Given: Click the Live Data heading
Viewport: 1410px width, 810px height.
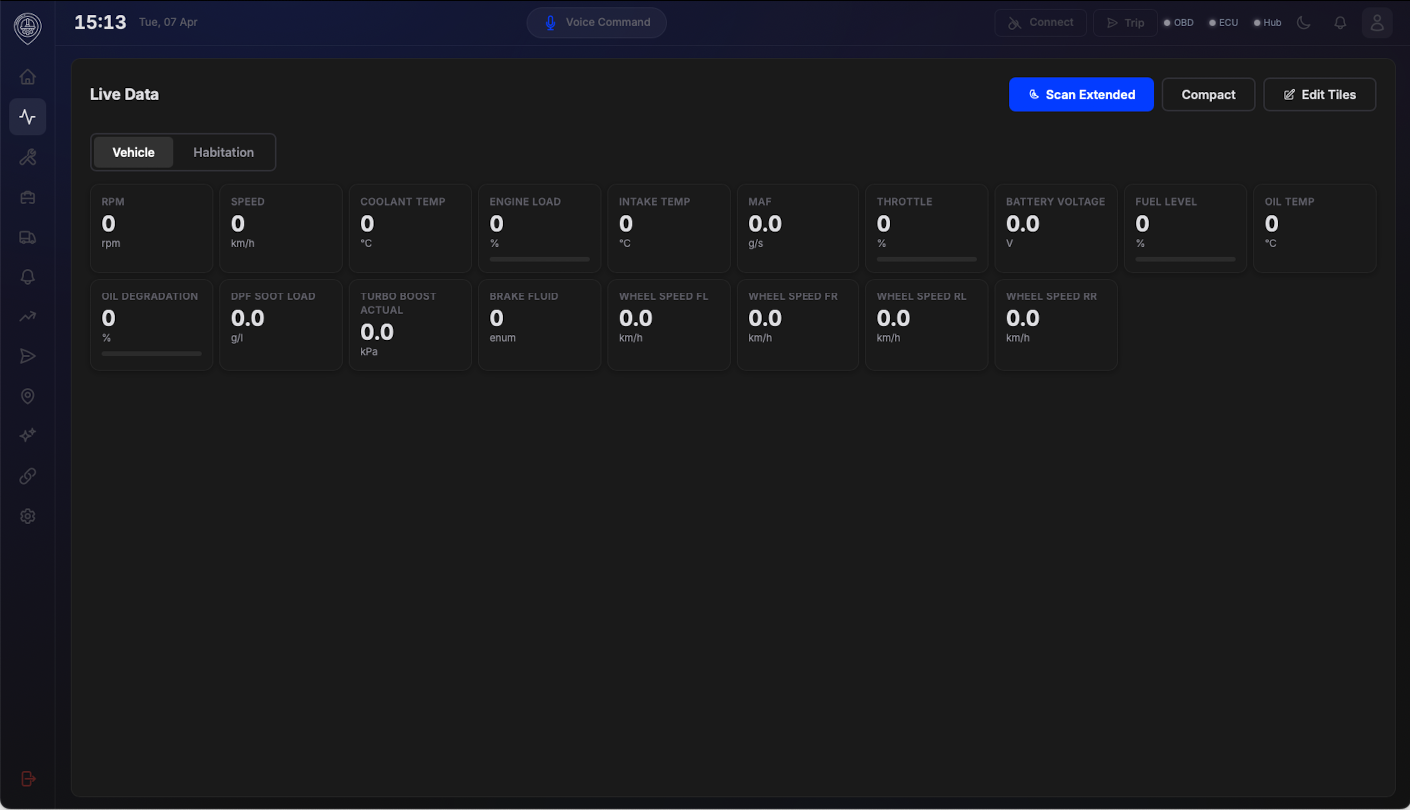Looking at the screenshot, I should click(x=124, y=94).
